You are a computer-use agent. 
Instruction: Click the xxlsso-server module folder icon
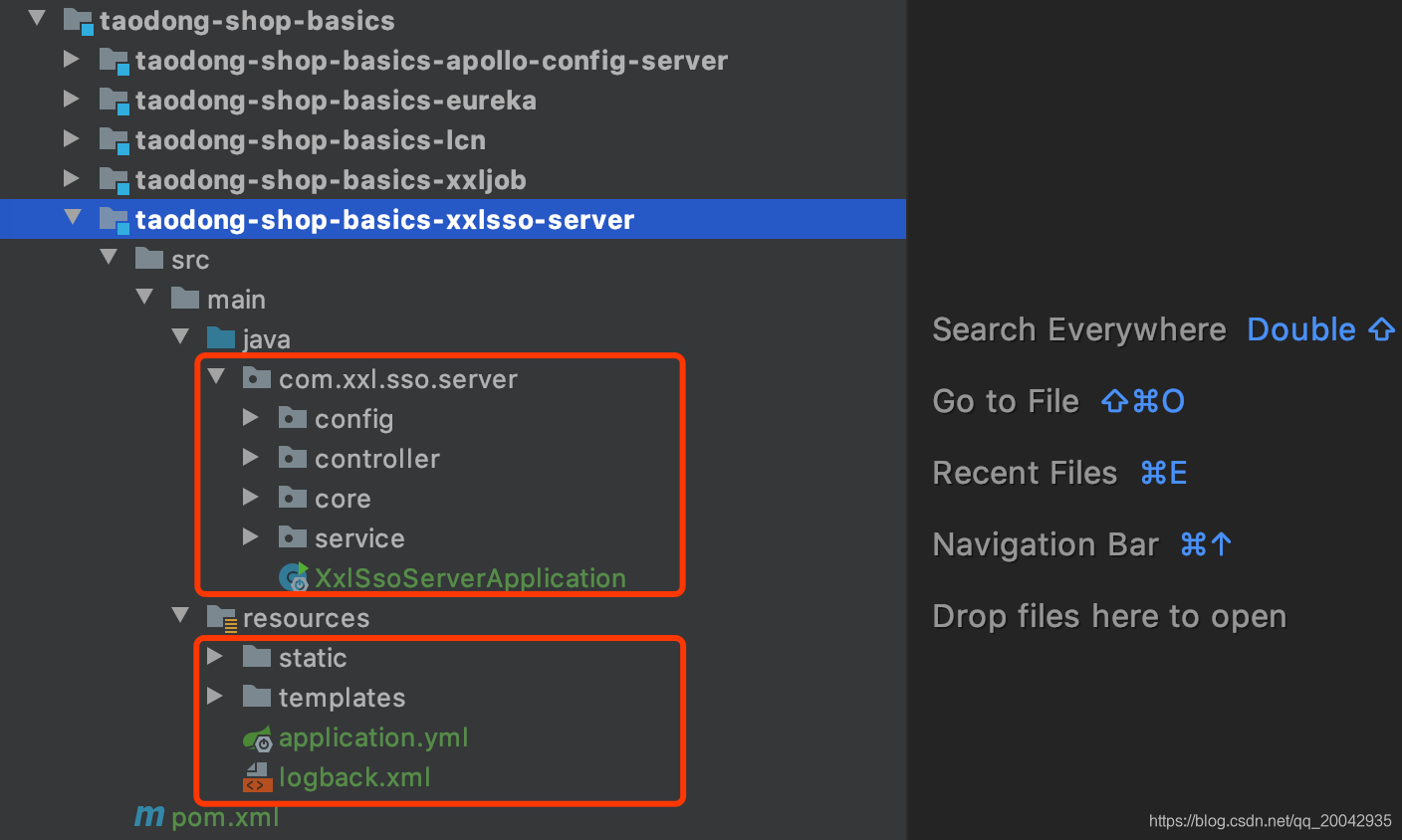114,220
